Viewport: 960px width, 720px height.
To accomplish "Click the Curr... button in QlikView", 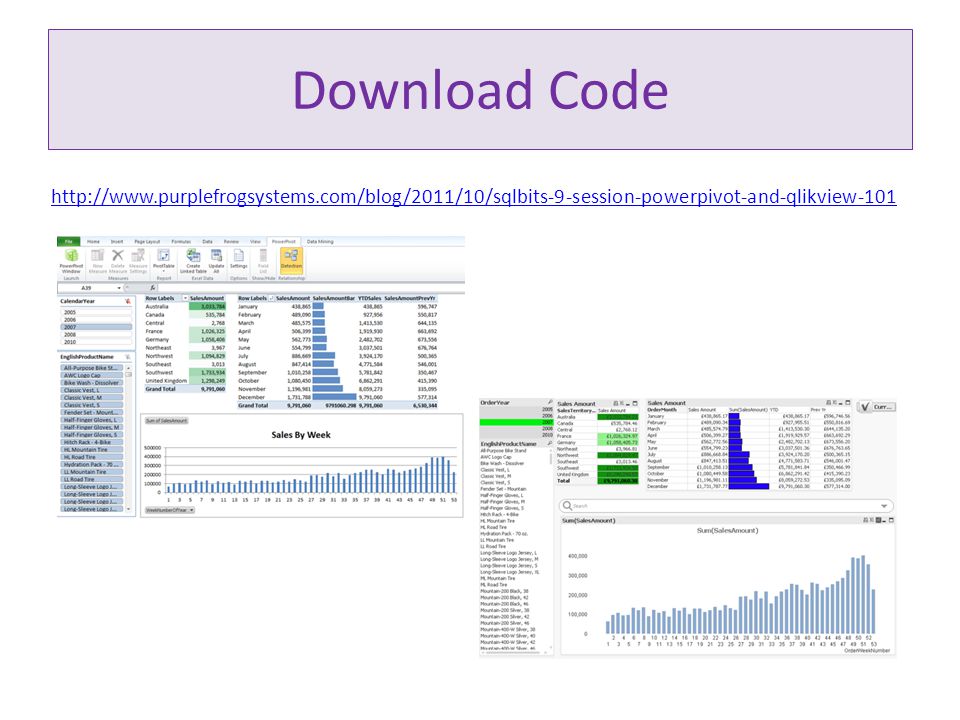I will point(883,407).
